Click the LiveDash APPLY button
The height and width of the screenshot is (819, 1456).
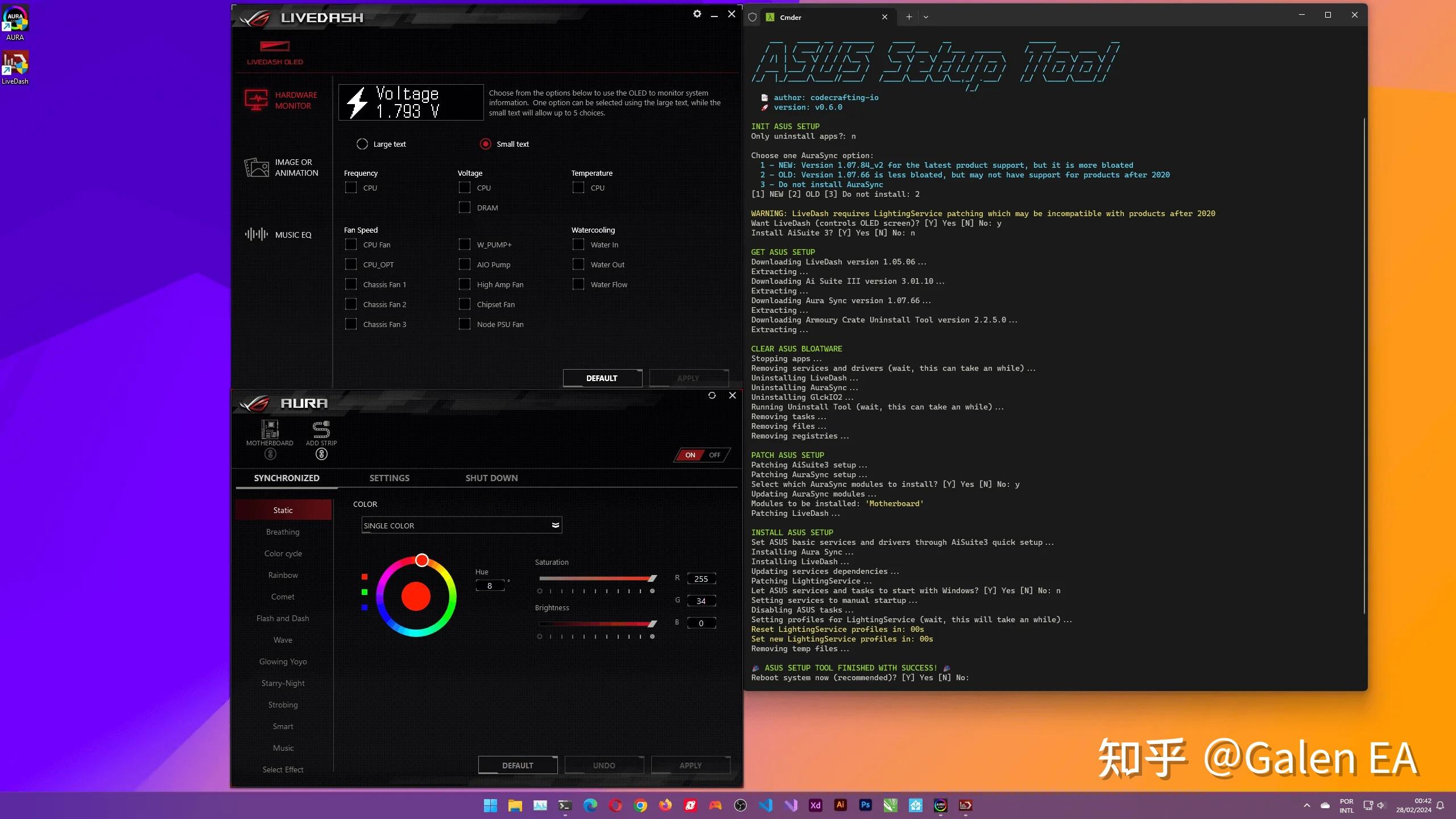[689, 378]
